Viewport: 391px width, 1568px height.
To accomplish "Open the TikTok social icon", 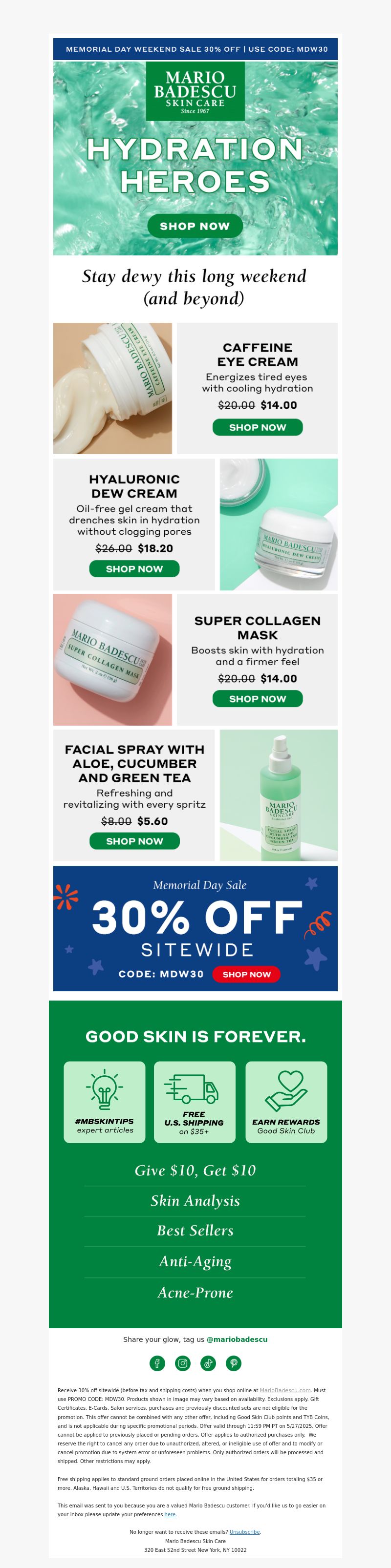I will pyautogui.click(x=208, y=1363).
